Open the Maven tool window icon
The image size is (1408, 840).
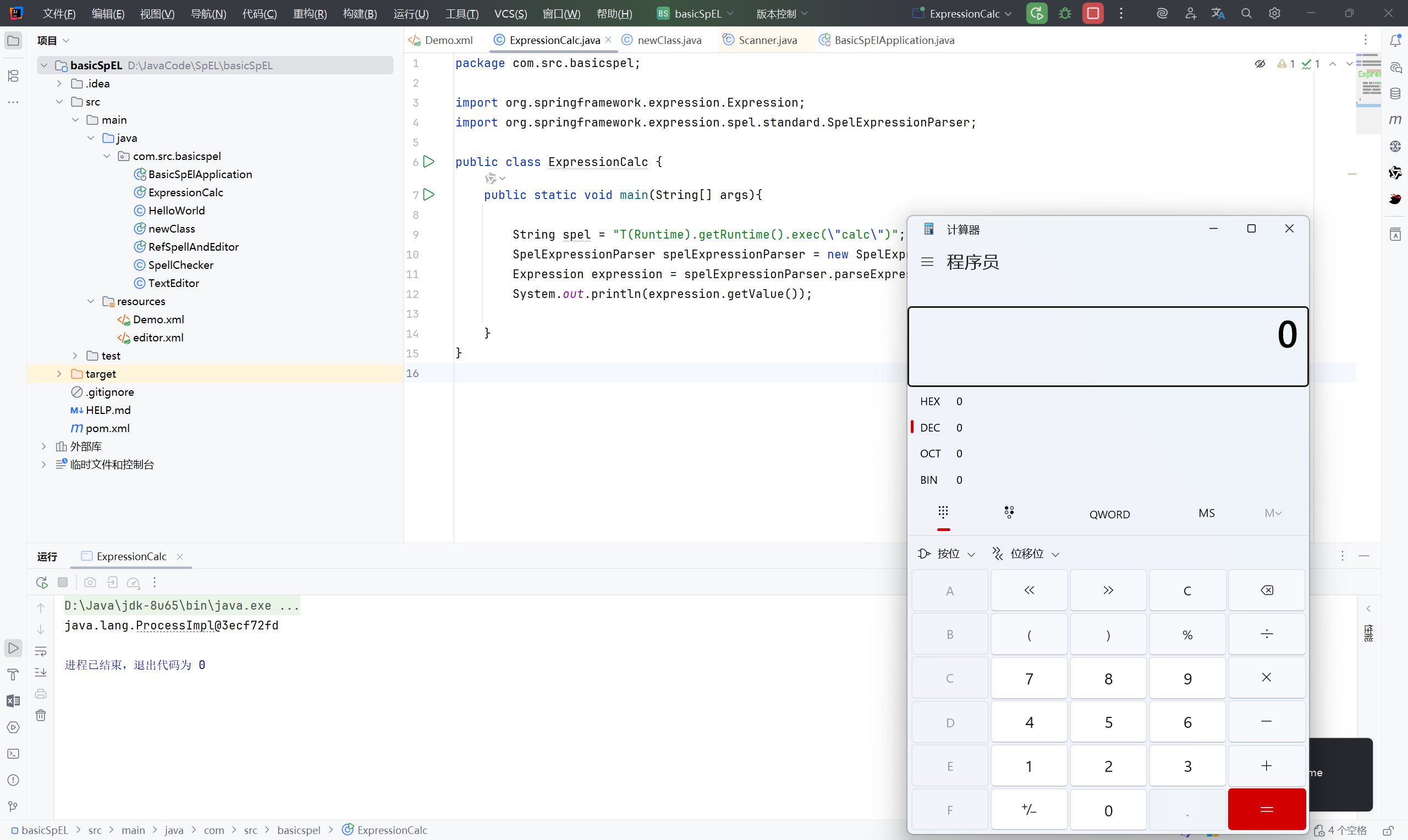click(x=1395, y=119)
